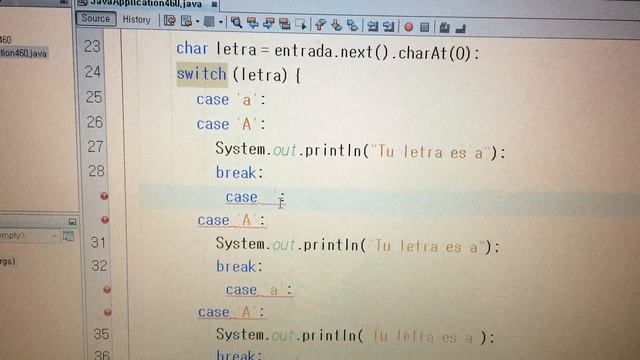Click line number 27 in gutter
The image size is (640, 360).
[95, 147]
